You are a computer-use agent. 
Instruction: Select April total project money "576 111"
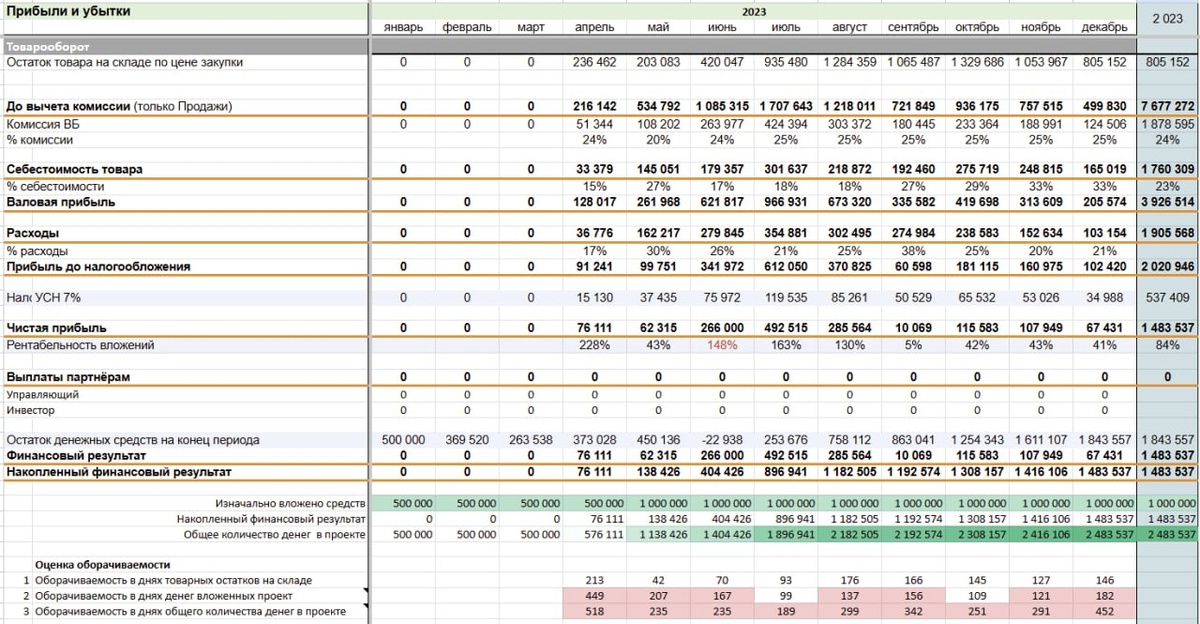pos(602,535)
